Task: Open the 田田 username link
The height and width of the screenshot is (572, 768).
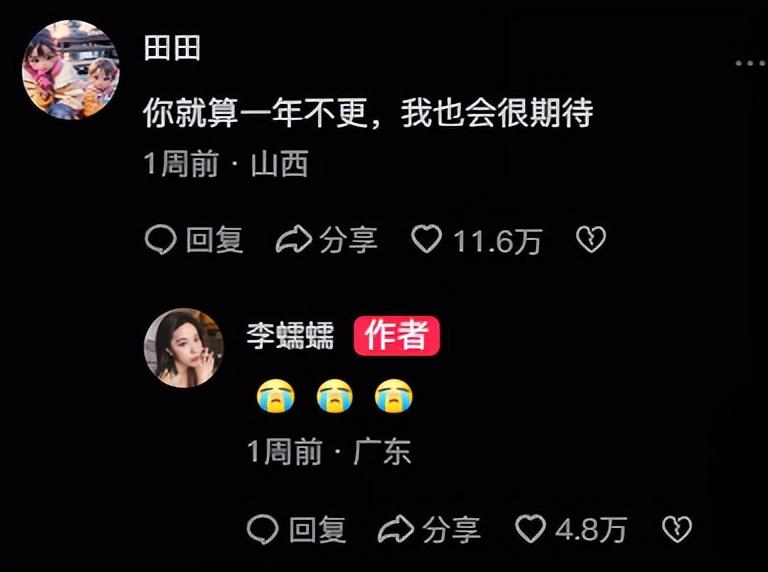Action: (x=172, y=48)
